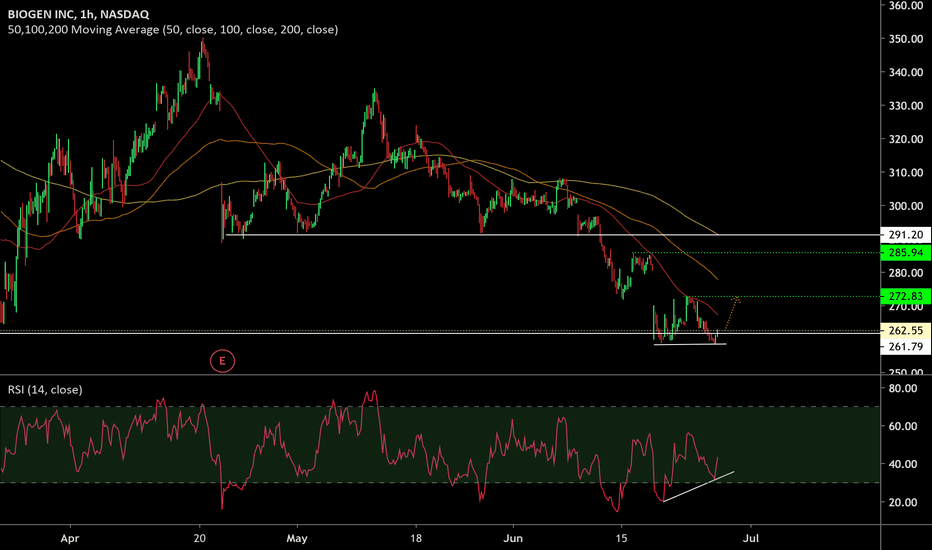Click the 291.20 price label

[x=905, y=235]
